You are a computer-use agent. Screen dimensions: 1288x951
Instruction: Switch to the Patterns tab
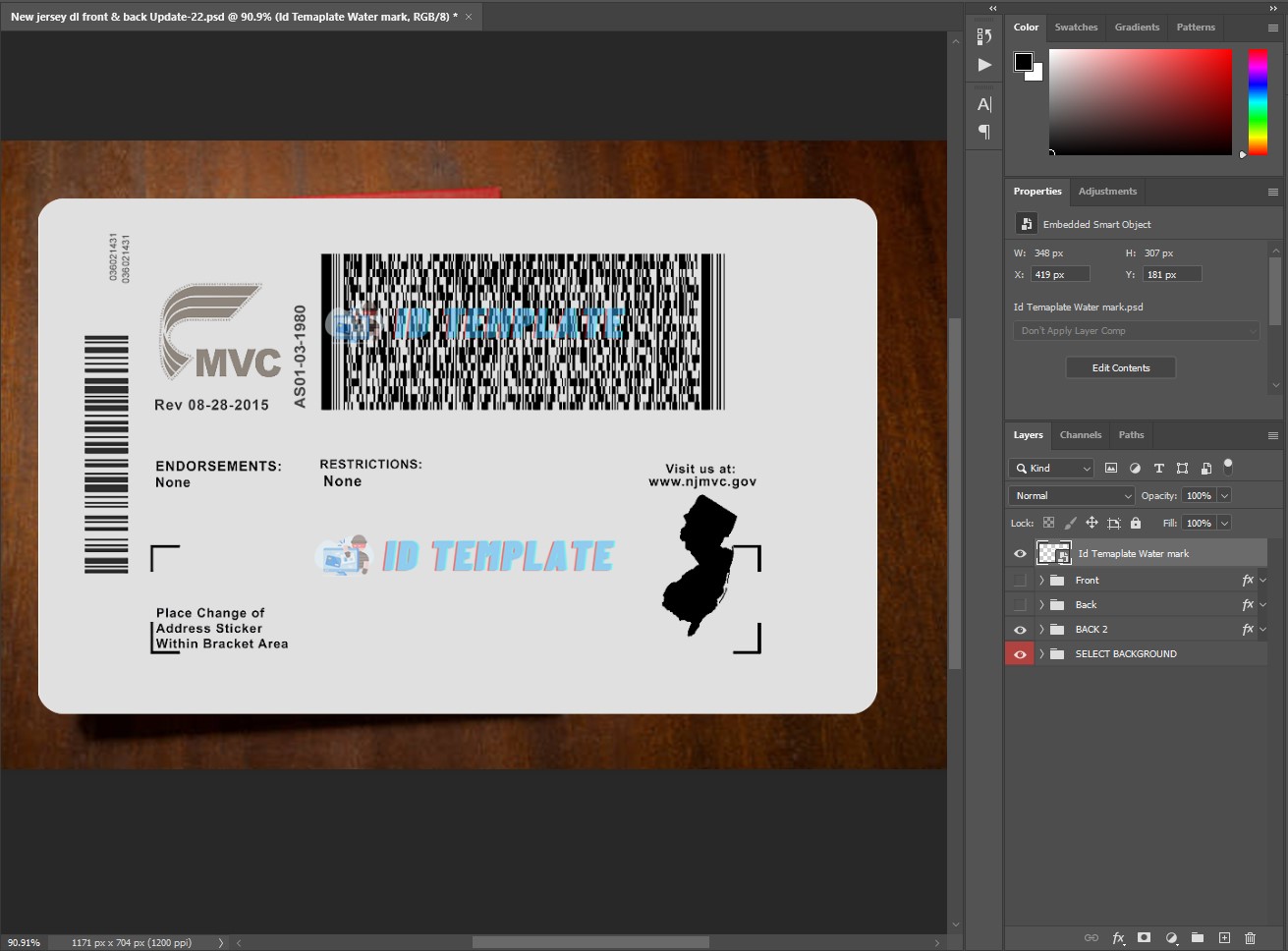(1196, 28)
